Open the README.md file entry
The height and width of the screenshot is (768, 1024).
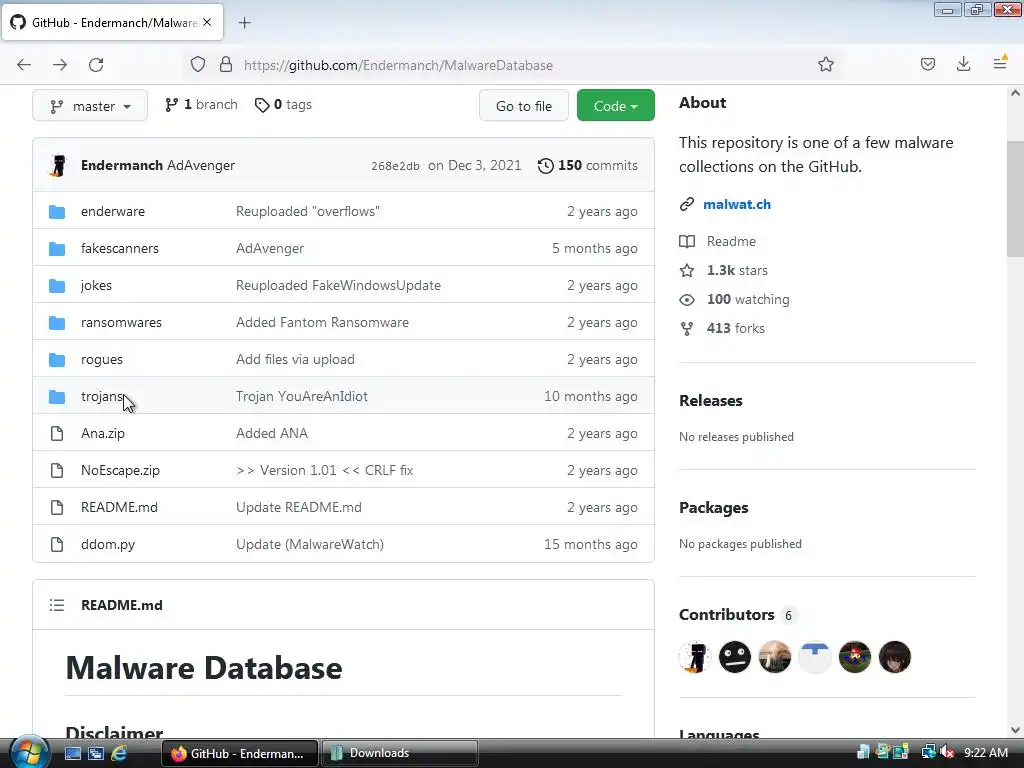click(120, 507)
